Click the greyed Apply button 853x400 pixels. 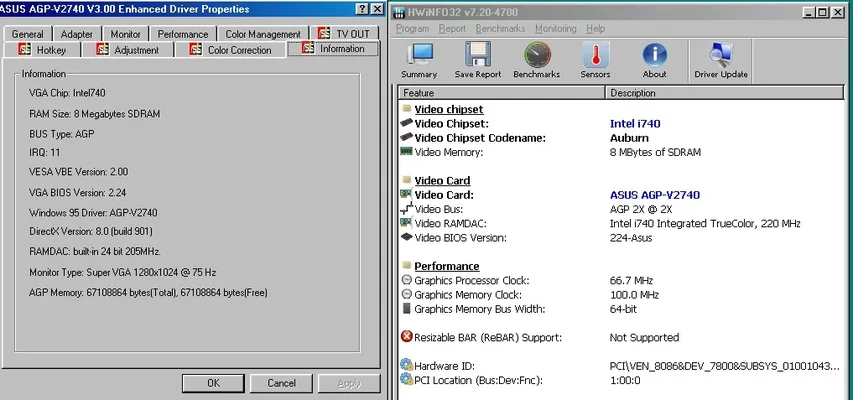349,383
